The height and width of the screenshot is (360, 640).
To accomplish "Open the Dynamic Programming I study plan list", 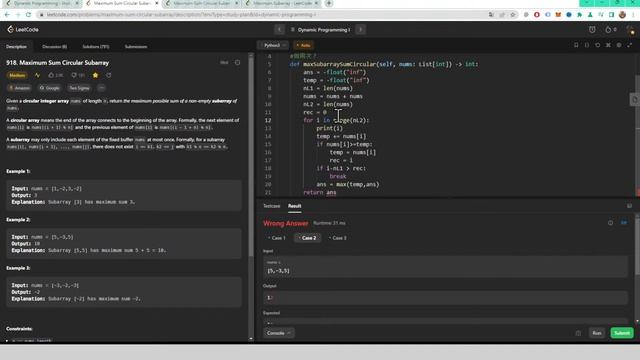I will coord(320,30).
